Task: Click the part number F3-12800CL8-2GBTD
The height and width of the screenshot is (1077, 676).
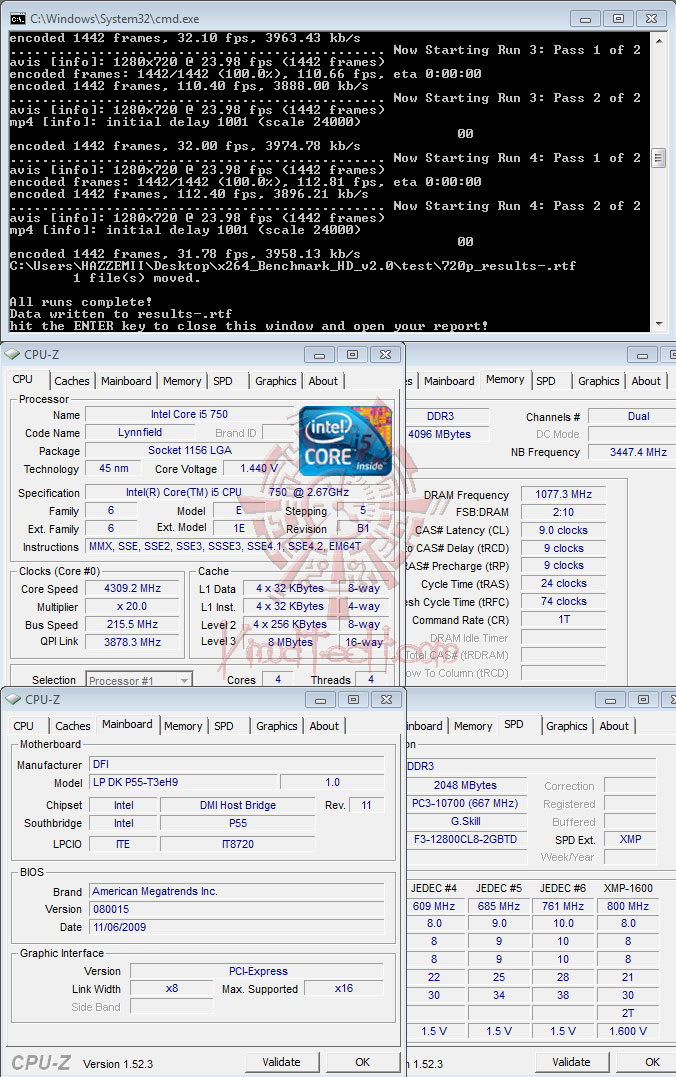Action: pos(466,839)
